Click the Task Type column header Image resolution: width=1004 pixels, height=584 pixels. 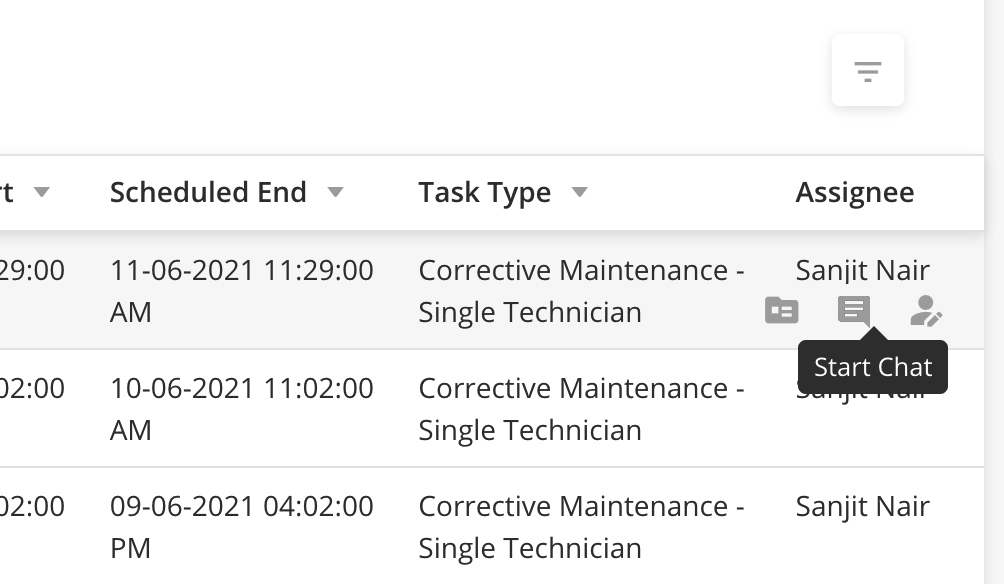point(485,192)
